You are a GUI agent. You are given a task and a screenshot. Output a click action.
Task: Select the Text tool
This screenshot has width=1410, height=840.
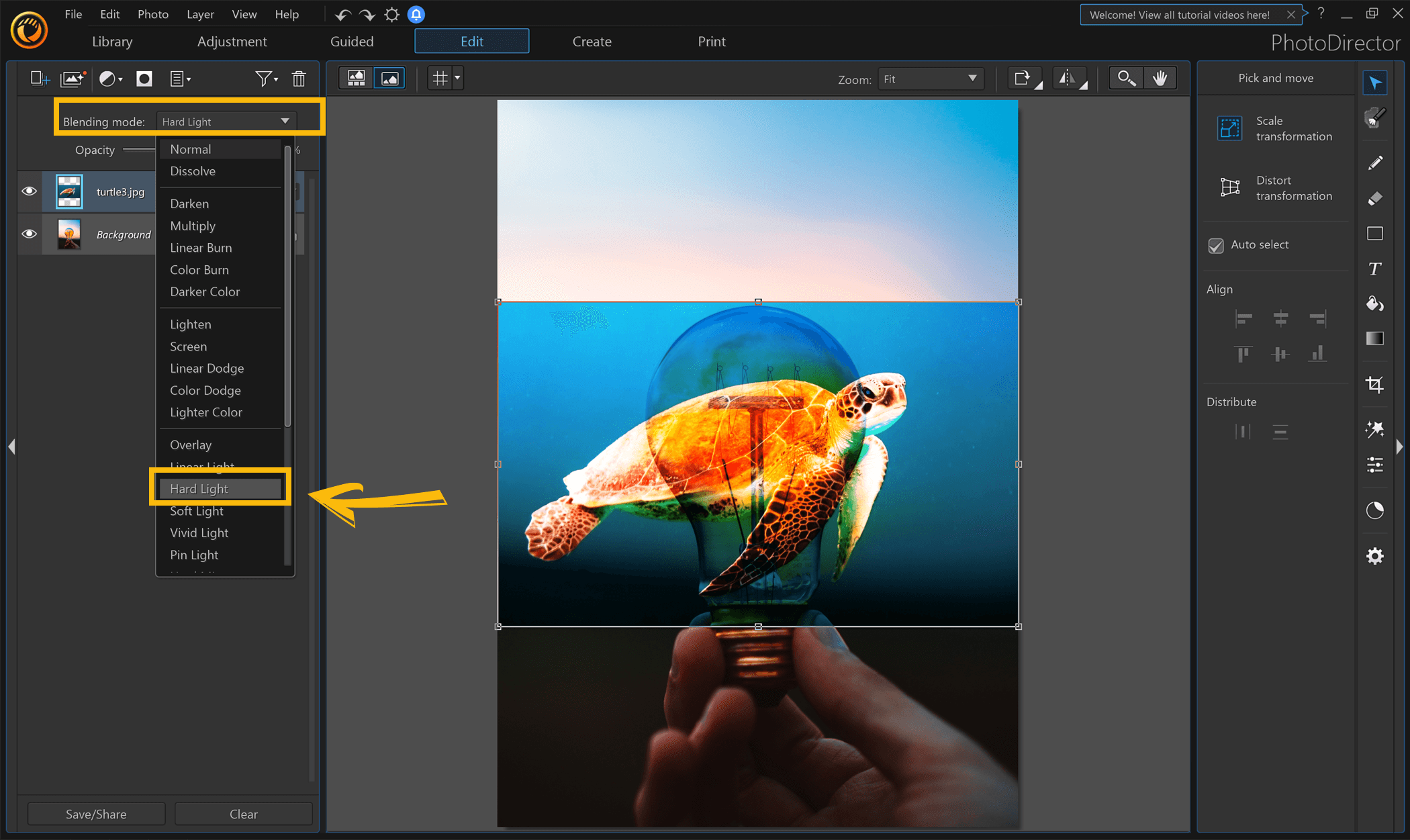[1375, 269]
